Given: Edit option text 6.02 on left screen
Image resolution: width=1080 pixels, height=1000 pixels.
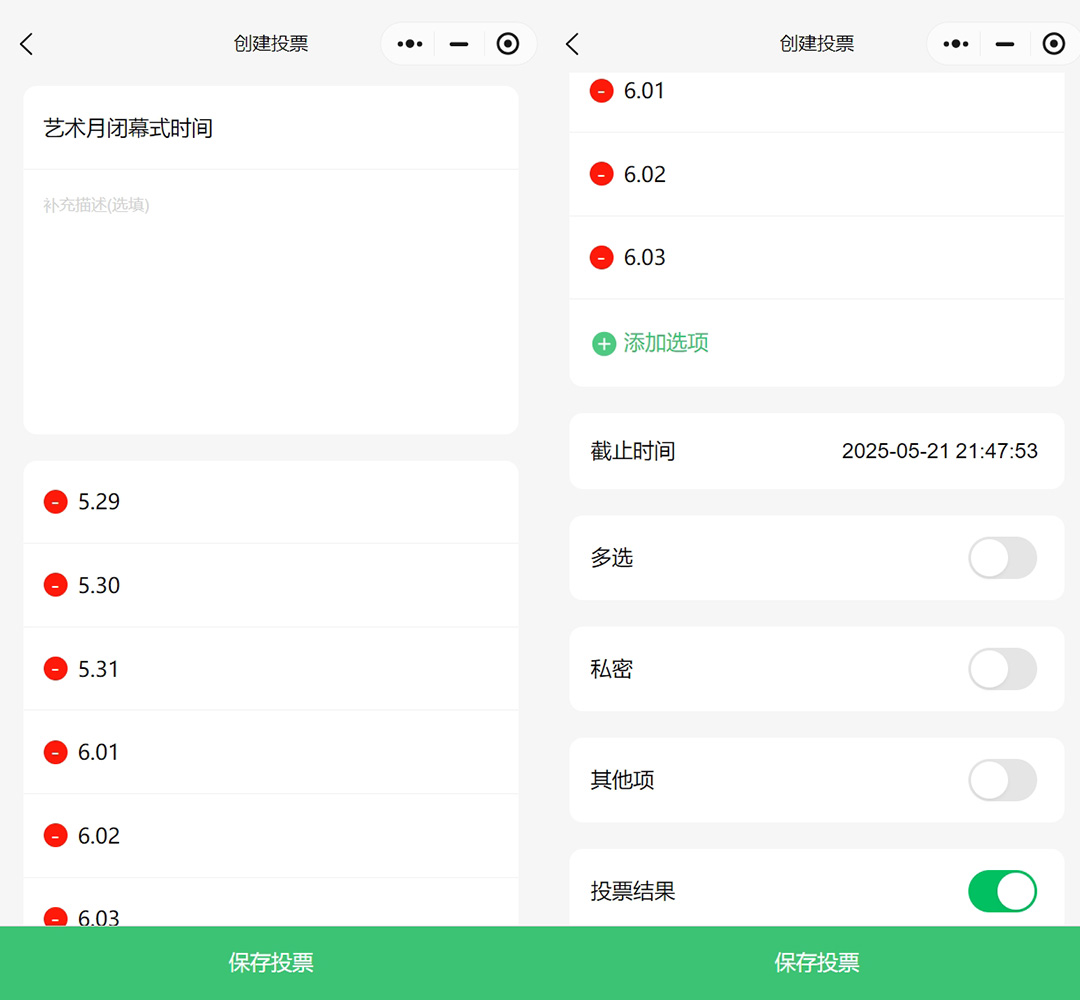Looking at the screenshot, I should (98, 836).
